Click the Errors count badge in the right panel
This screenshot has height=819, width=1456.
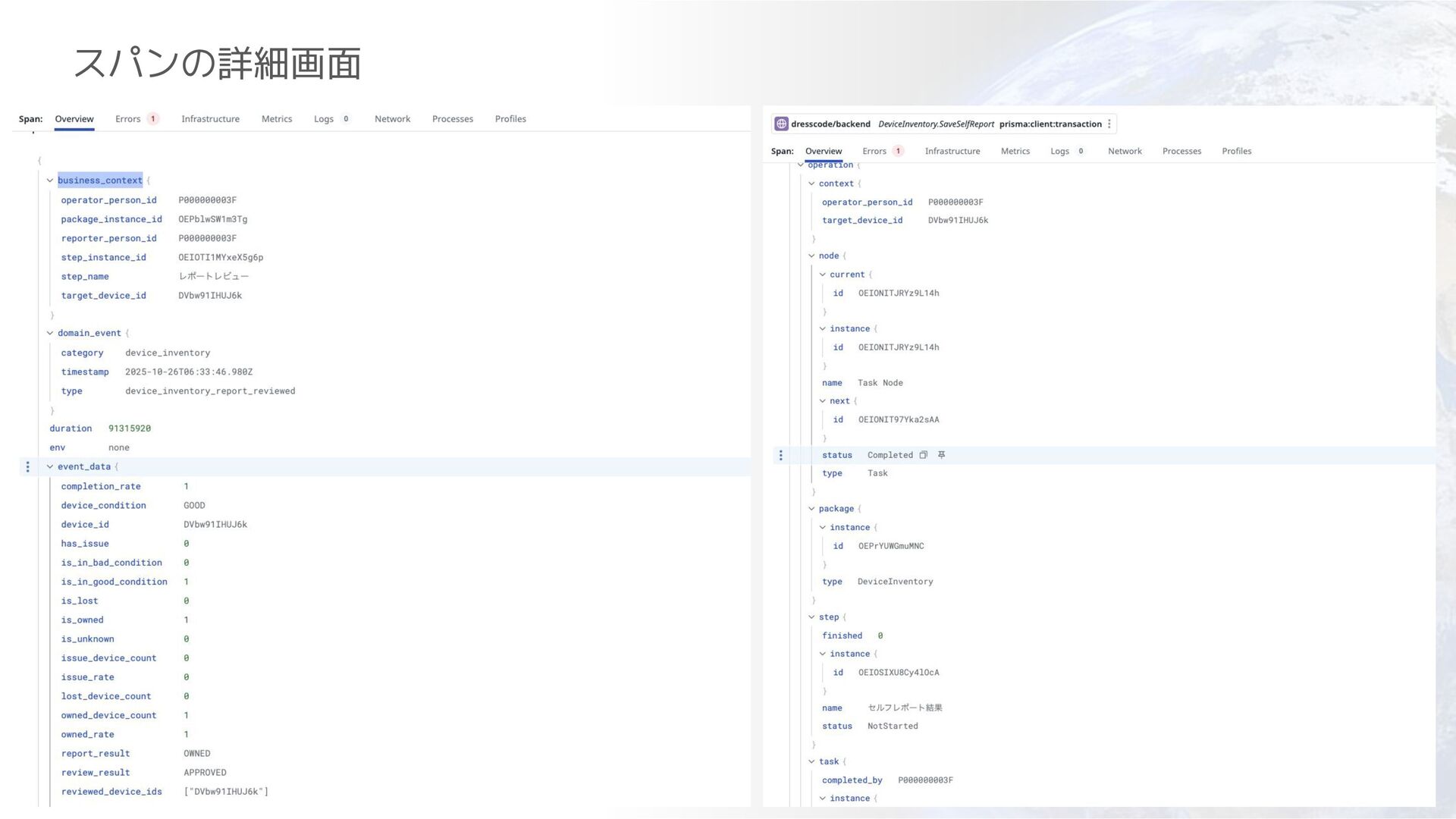[x=898, y=151]
